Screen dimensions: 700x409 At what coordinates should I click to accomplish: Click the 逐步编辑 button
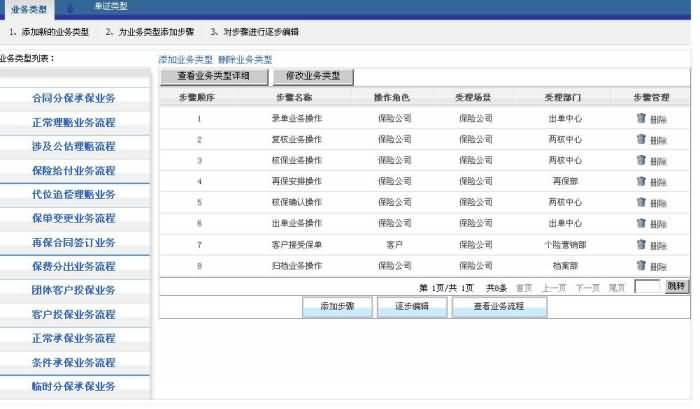click(x=411, y=308)
